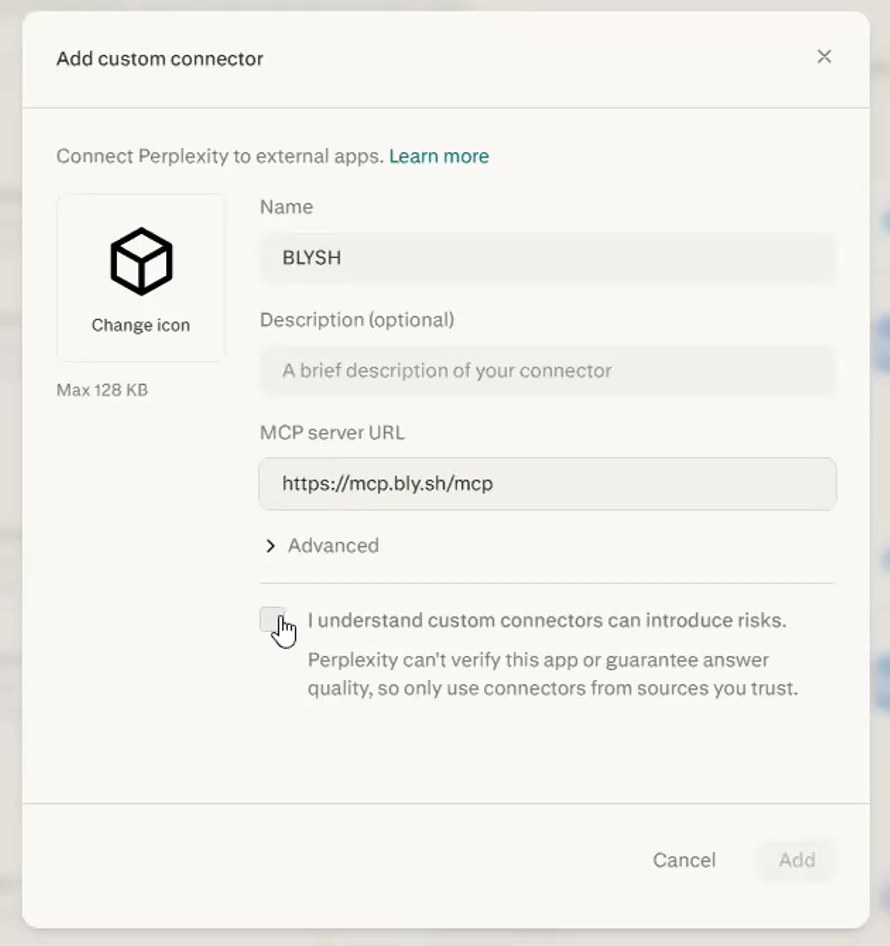Expand Advanced using the chevron arrow
Image resolution: width=890 pixels, height=946 pixels.
pos(270,546)
